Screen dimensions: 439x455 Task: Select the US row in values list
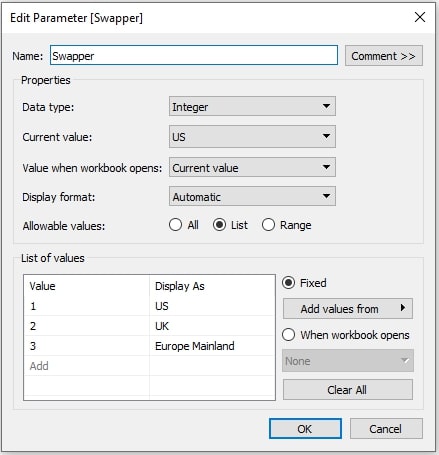(149, 306)
